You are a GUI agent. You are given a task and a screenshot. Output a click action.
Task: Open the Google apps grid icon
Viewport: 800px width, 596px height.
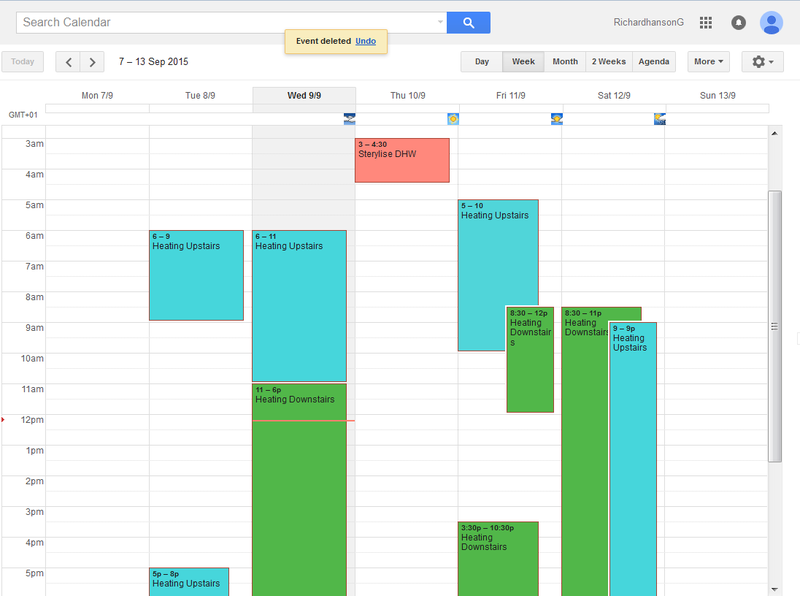pos(706,22)
